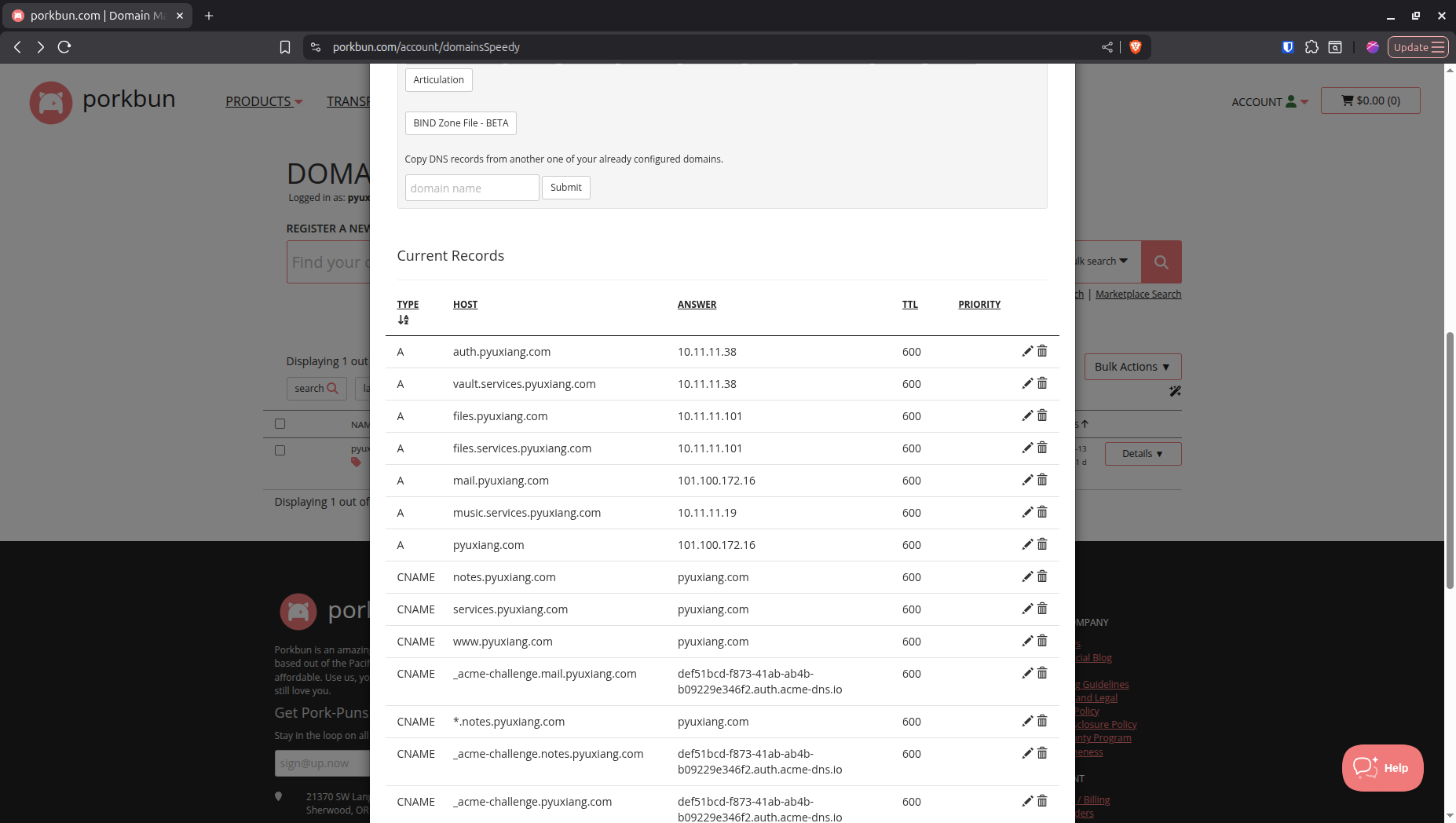Screen dimensions: 1456x823
Task: Click the BIND Zone File - BETA button
Action: pyautogui.click(x=460, y=123)
